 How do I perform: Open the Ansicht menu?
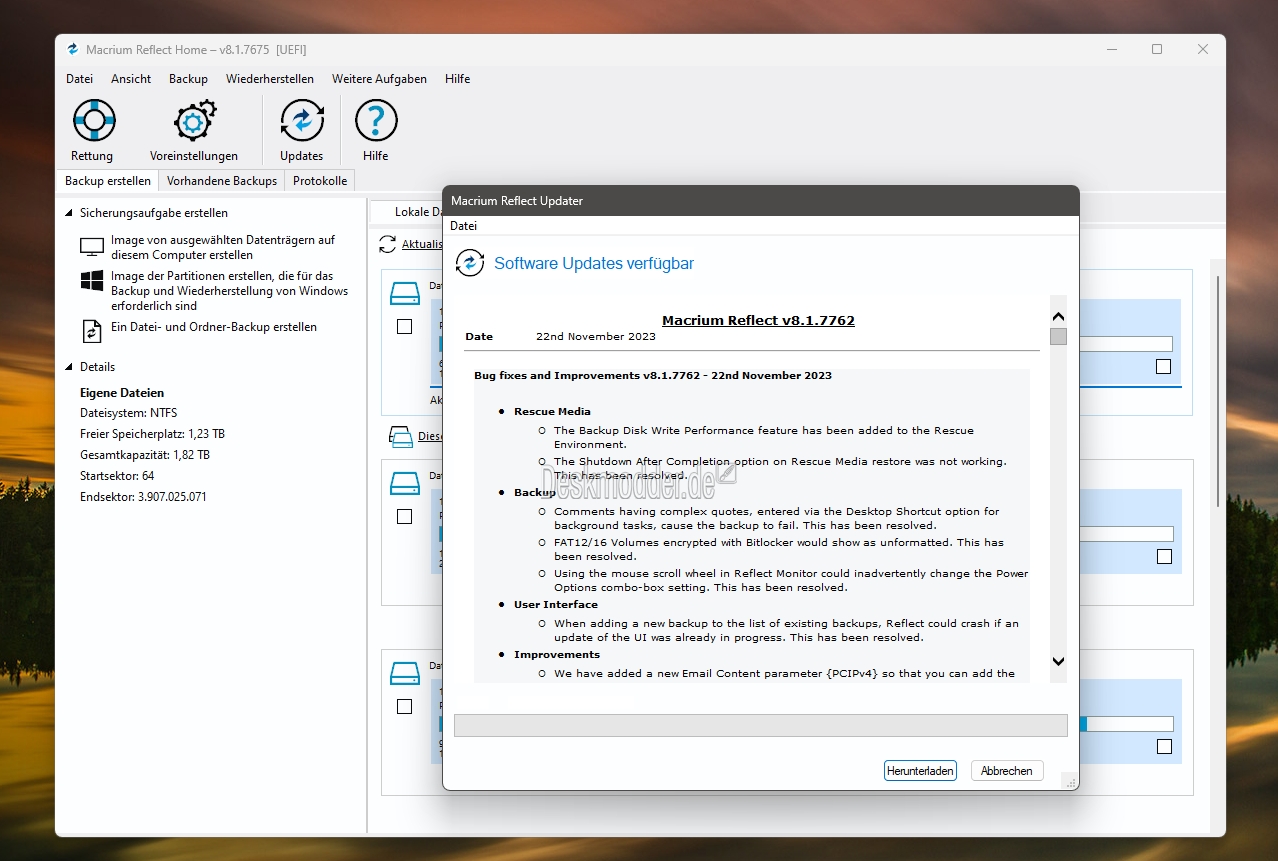click(x=131, y=79)
